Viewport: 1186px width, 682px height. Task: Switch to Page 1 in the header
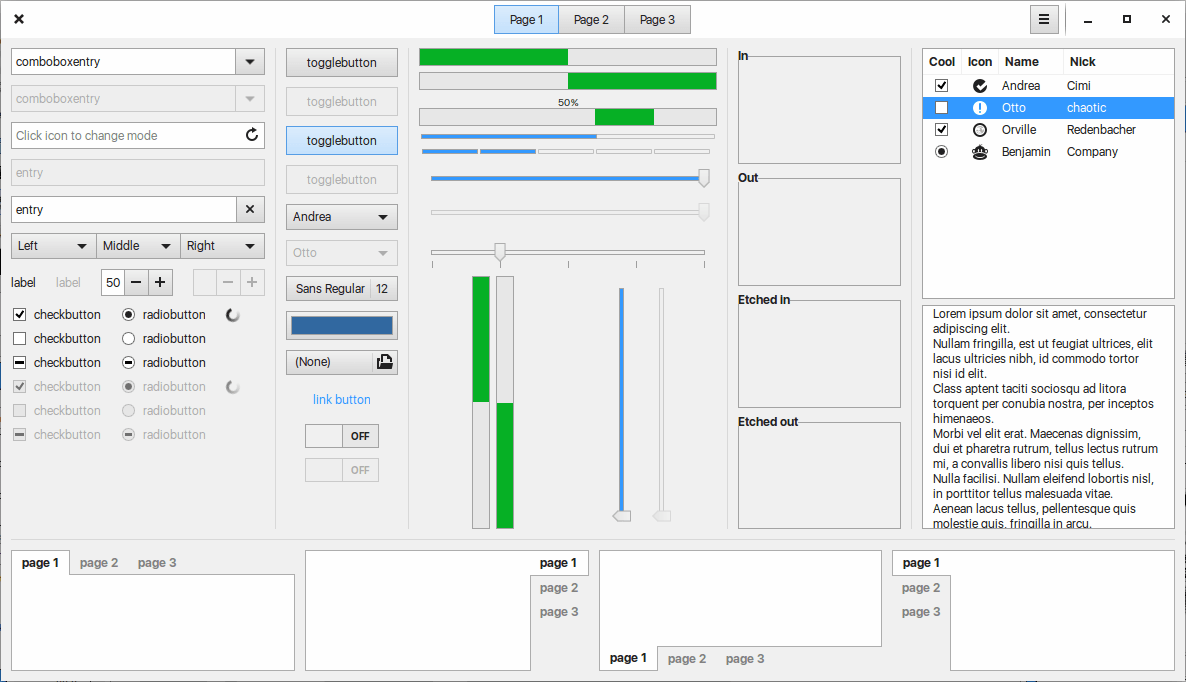[x=526, y=20]
